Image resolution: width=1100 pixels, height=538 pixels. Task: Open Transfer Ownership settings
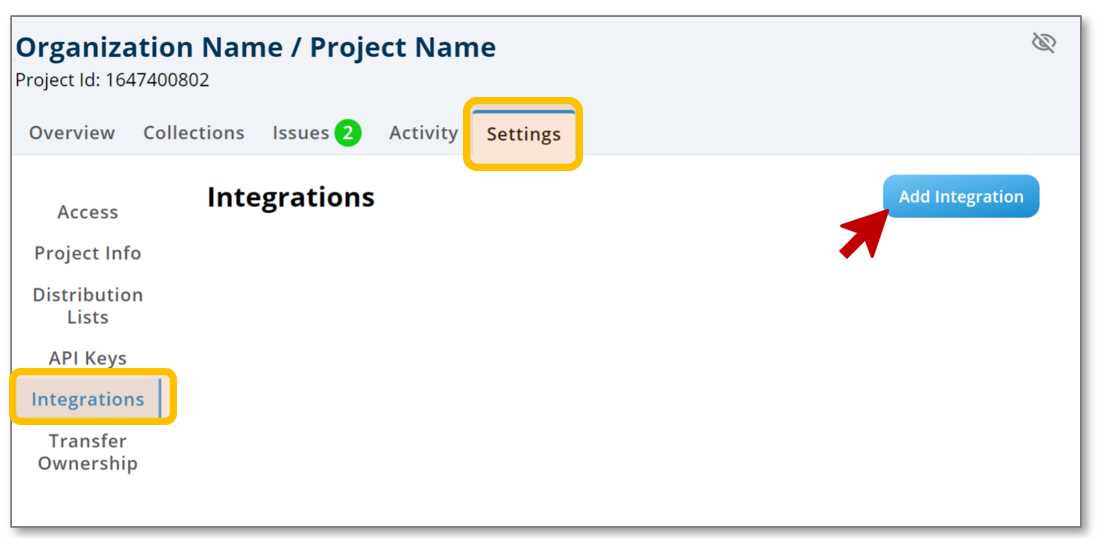point(88,452)
